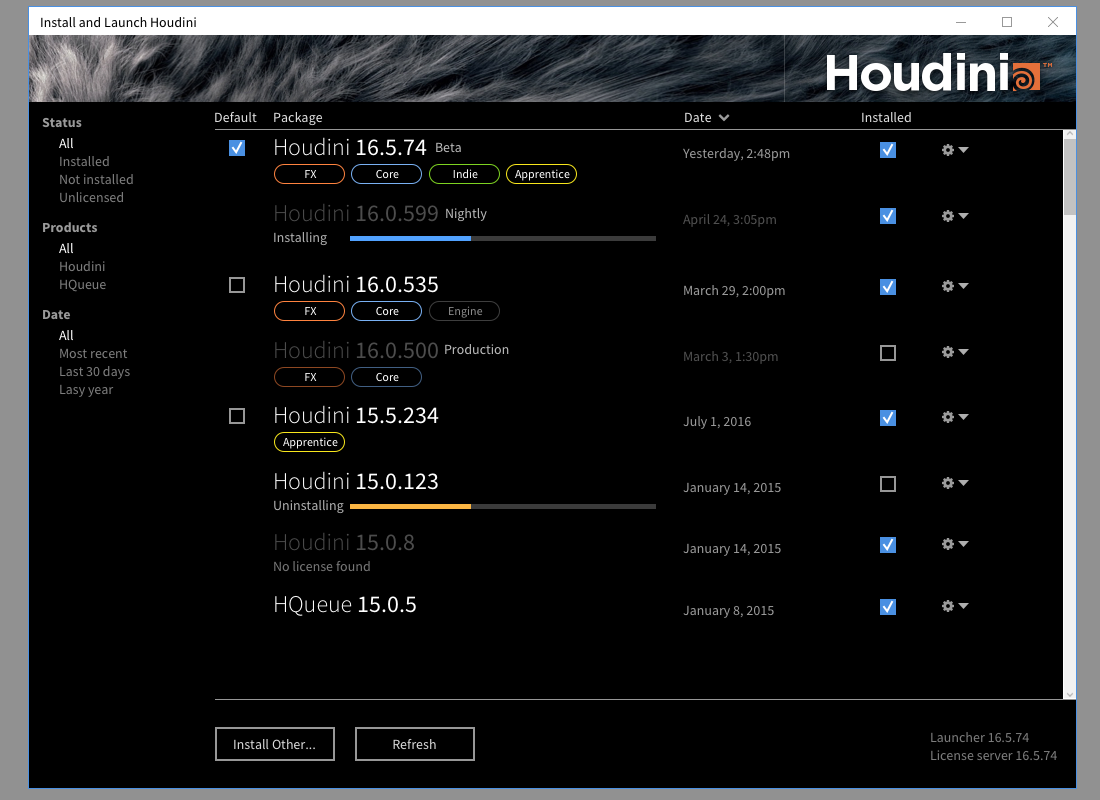Image resolution: width=1100 pixels, height=800 pixels.
Task: Toggle Installed checkbox for Houdini 15.5.234
Action: tap(888, 418)
